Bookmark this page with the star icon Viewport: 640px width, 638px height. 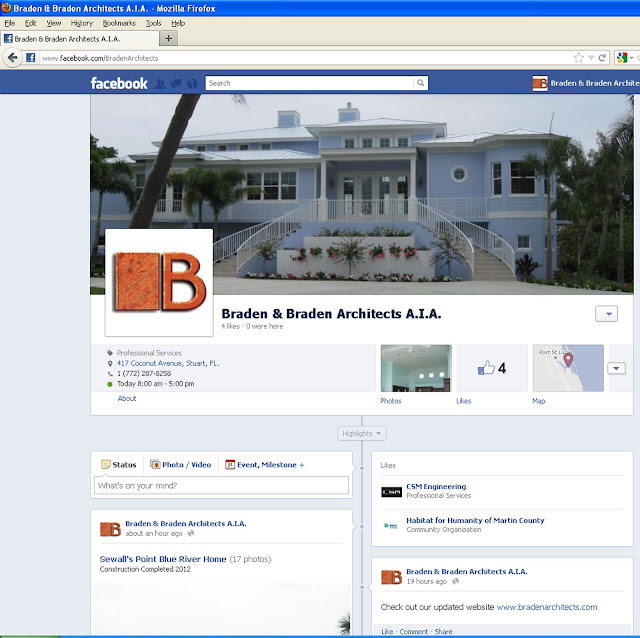[578, 58]
